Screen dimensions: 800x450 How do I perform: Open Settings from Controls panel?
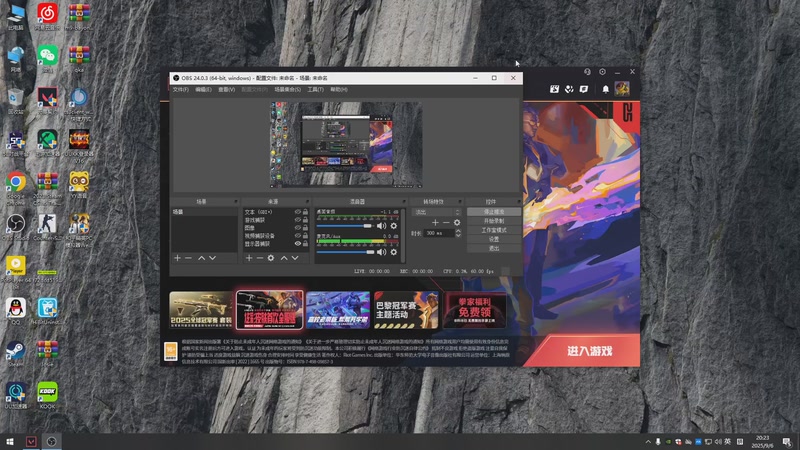(x=494, y=239)
